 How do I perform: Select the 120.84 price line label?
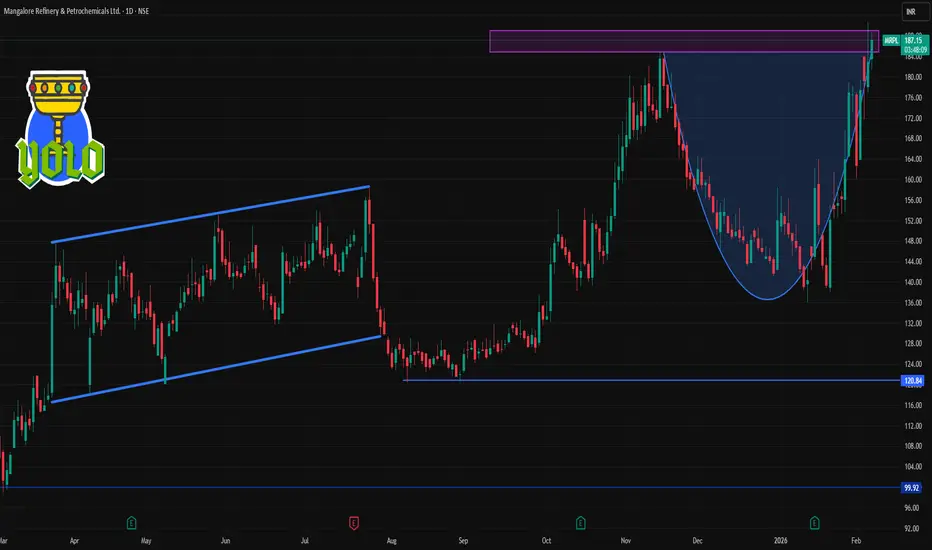point(912,381)
